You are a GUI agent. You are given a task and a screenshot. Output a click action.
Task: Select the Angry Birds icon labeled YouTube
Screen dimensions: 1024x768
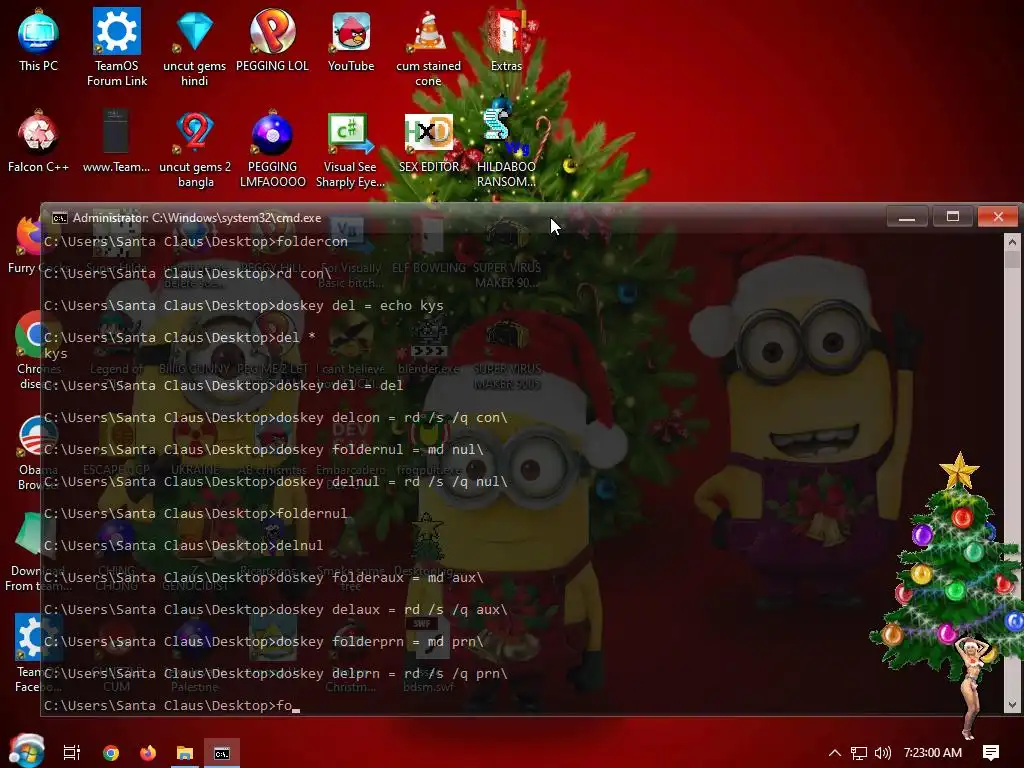[x=351, y=39]
